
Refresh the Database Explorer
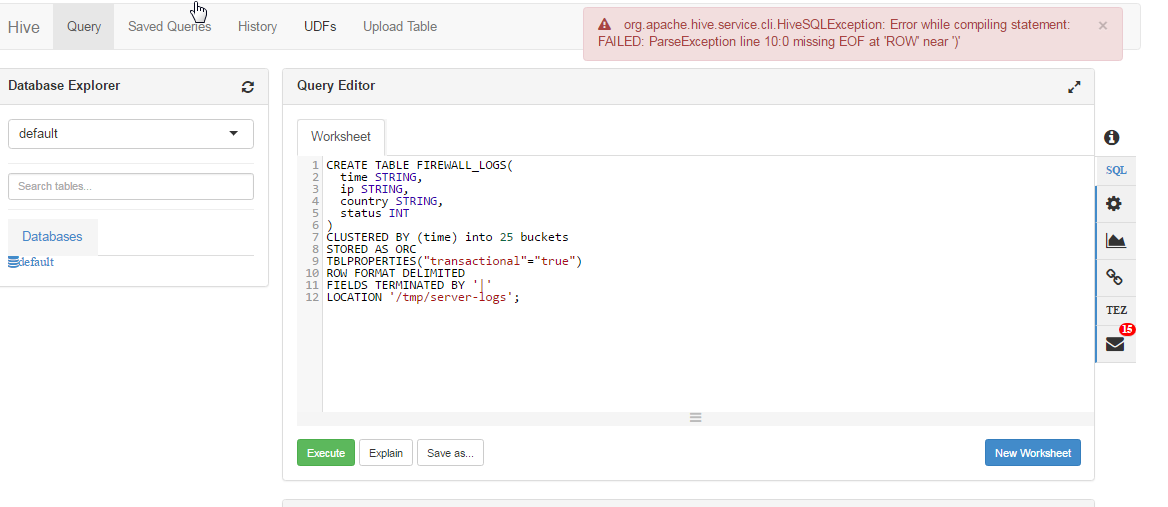pyautogui.click(x=248, y=87)
